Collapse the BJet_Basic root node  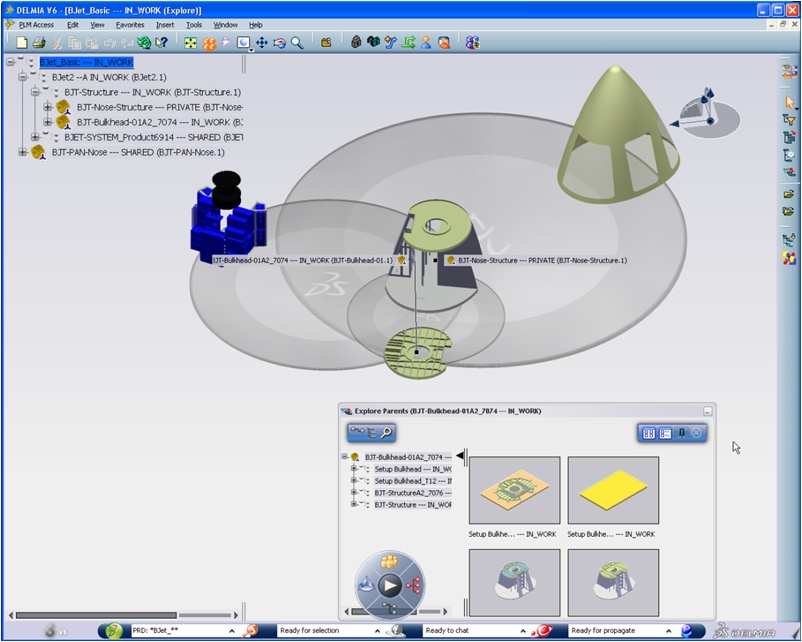(x=10, y=62)
